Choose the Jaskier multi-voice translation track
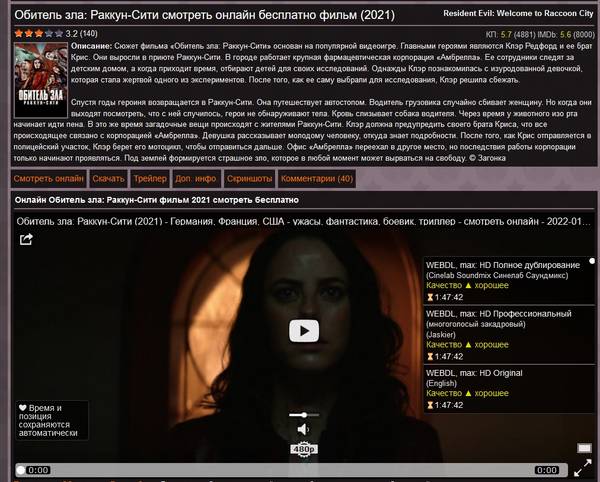Image resolution: width=600 pixels, height=482 pixels. [x=509, y=335]
